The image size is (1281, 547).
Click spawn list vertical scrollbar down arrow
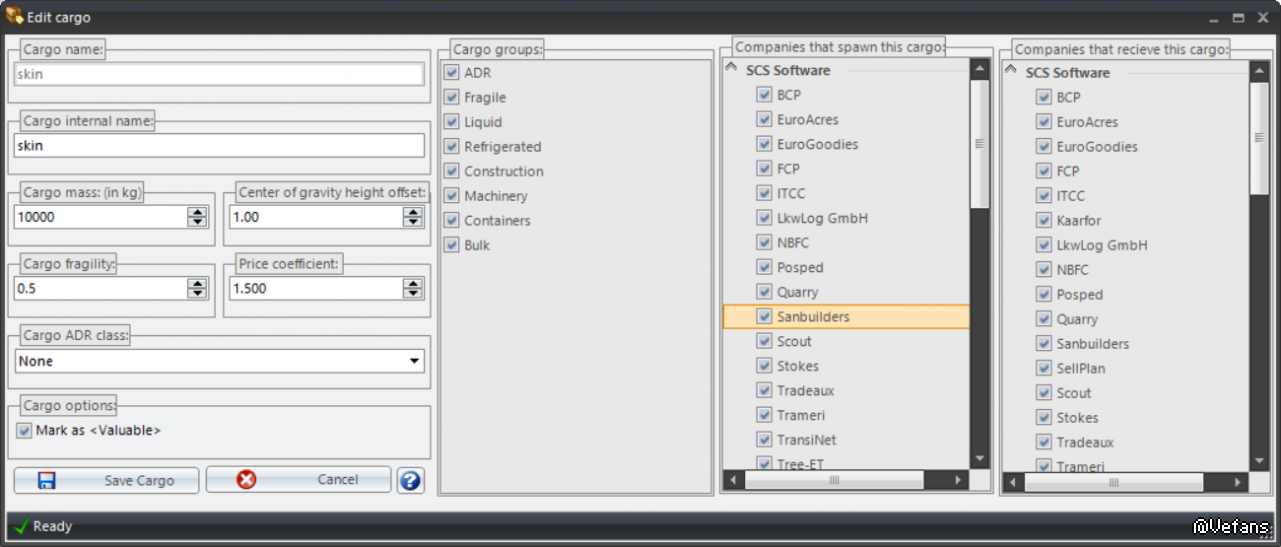[x=980, y=459]
